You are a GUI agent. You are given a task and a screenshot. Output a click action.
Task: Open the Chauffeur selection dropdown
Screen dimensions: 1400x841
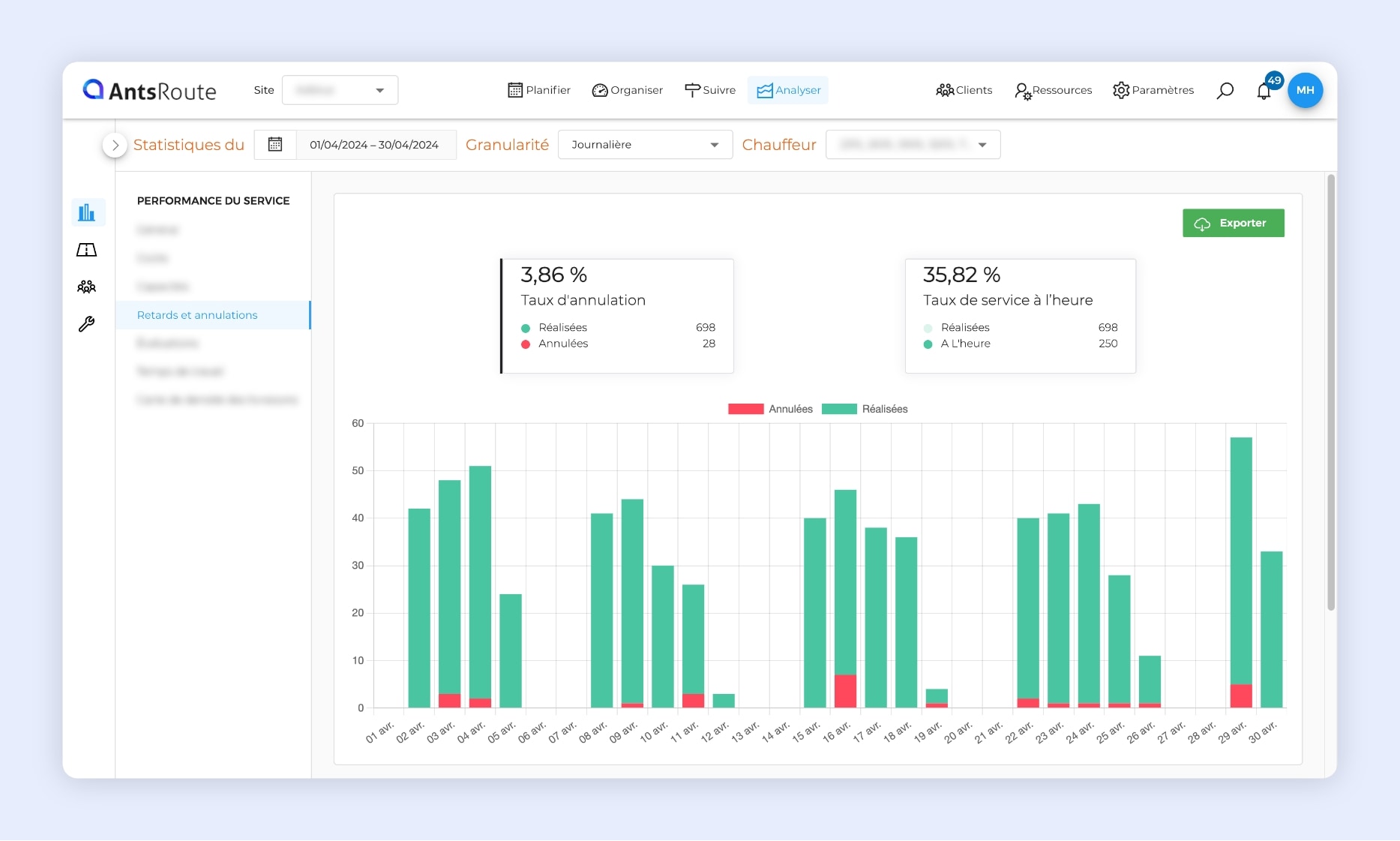point(913,145)
